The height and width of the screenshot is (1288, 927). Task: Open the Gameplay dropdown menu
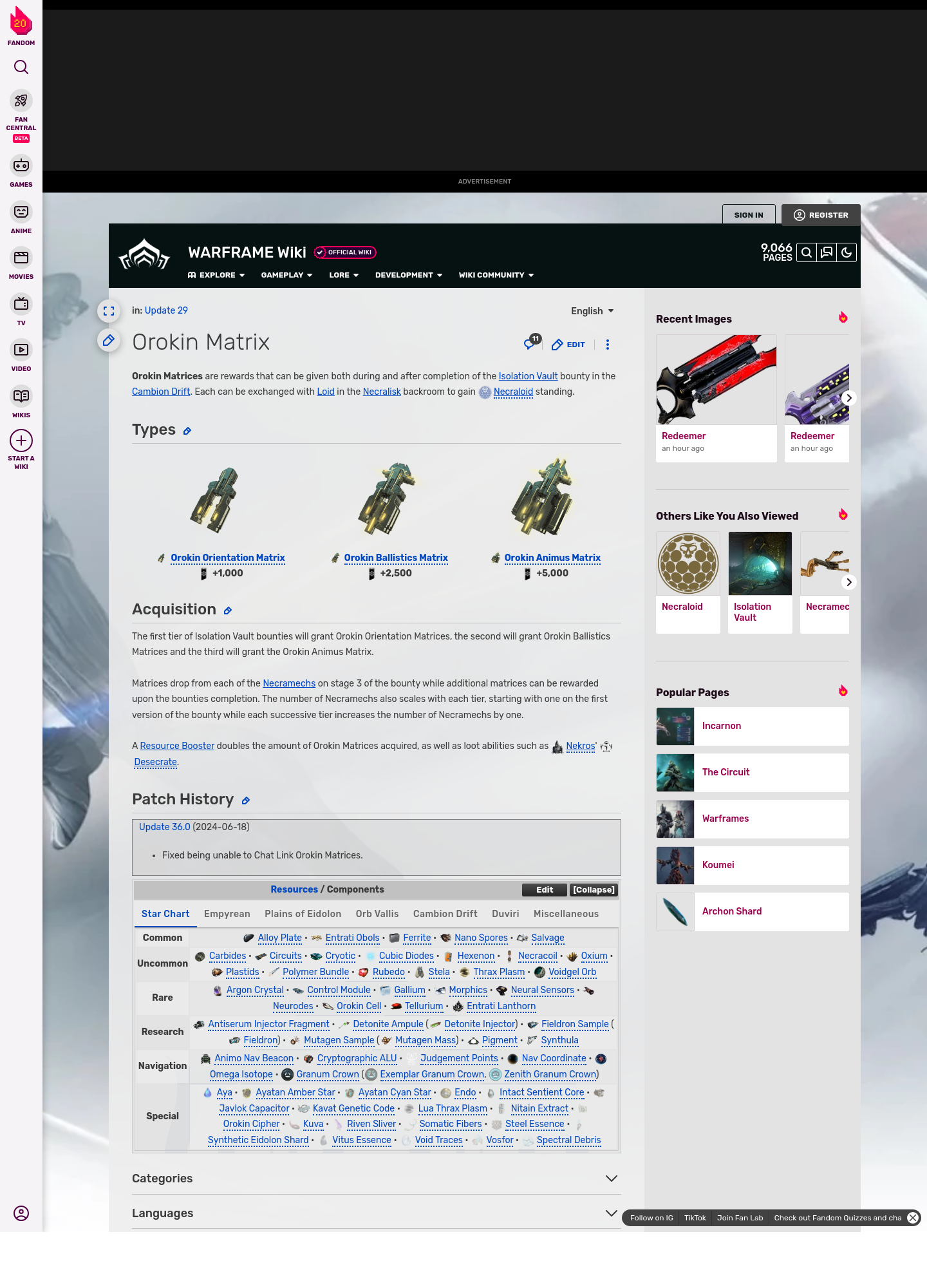pos(286,275)
